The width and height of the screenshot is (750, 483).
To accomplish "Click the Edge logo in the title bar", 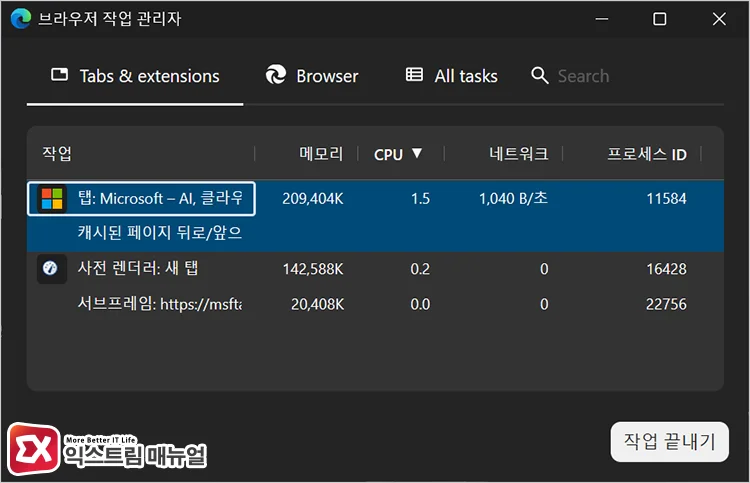I will click(x=21, y=19).
